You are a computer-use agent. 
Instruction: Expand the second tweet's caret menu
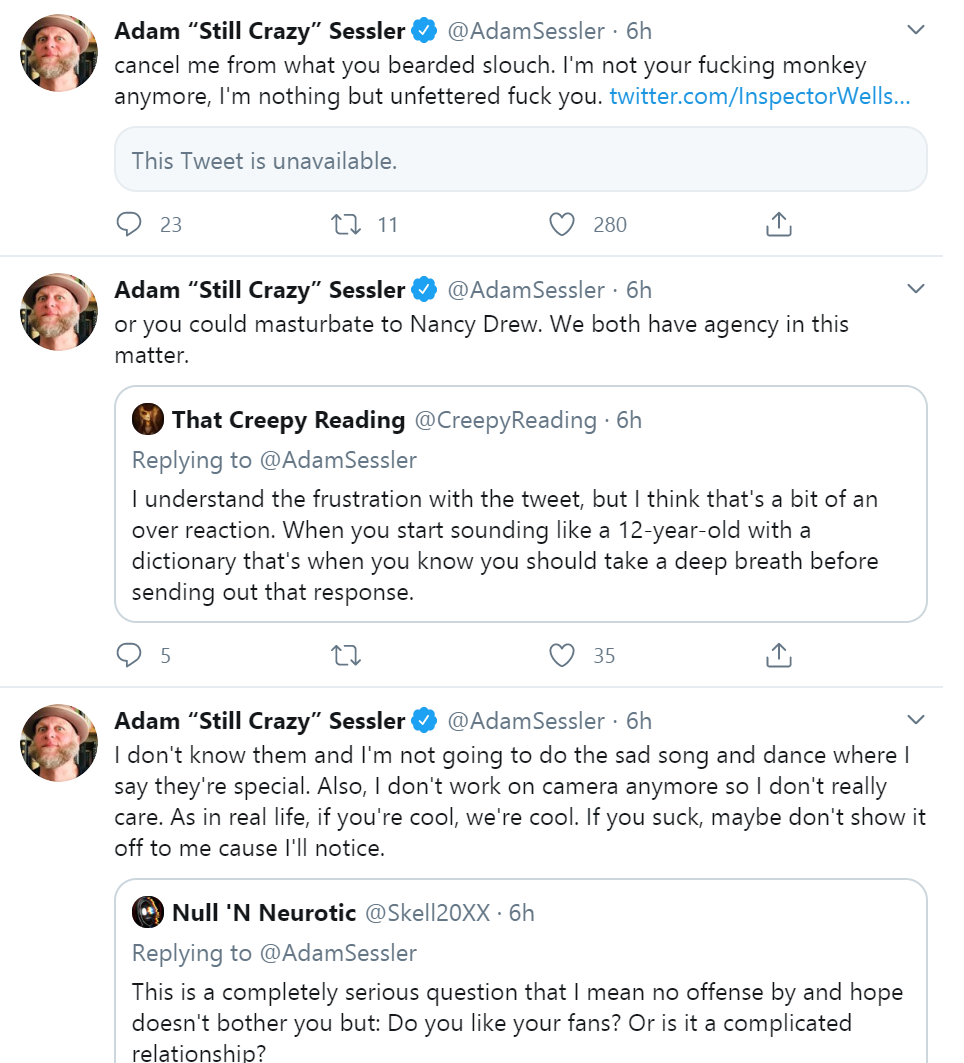tap(916, 289)
